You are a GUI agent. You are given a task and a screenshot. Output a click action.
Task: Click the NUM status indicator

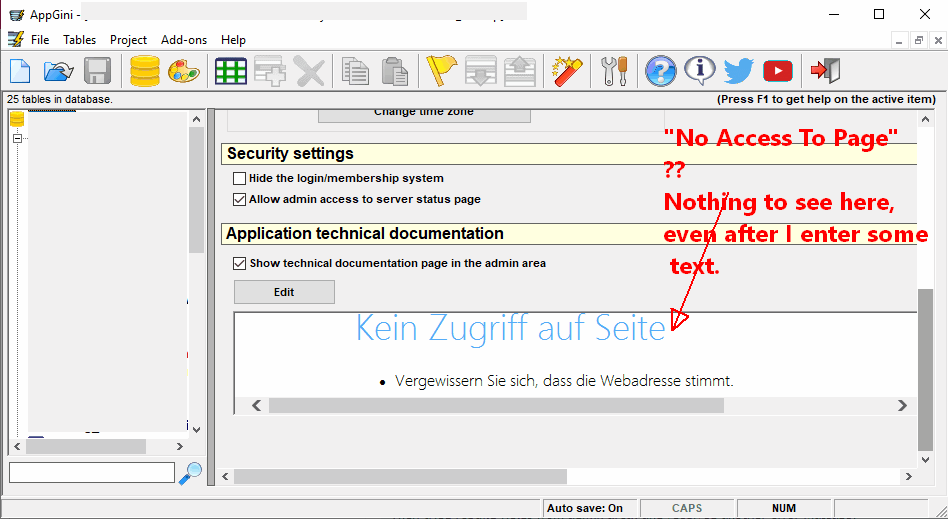coord(784,508)
